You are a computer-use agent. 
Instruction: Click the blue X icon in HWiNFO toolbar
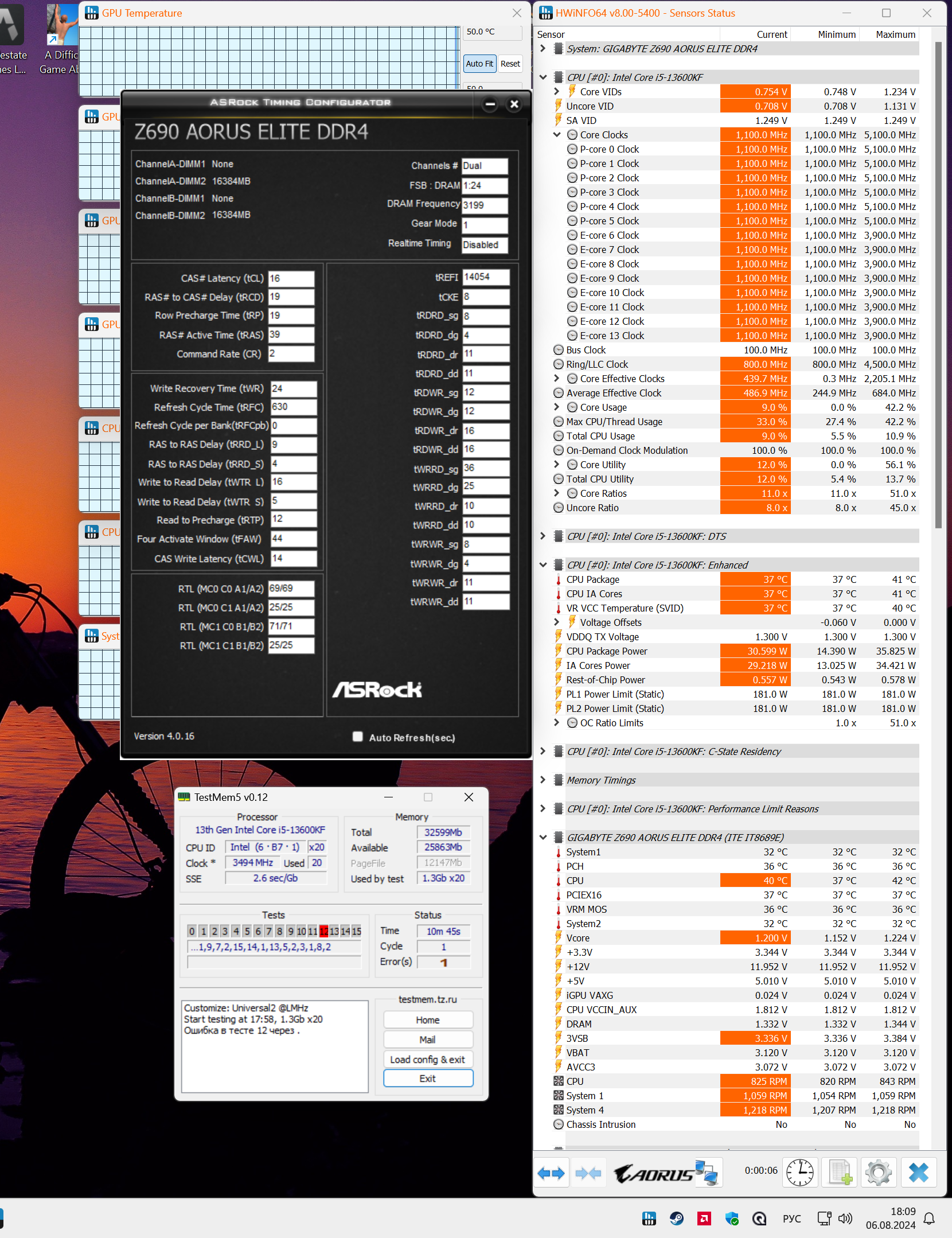918,1173
